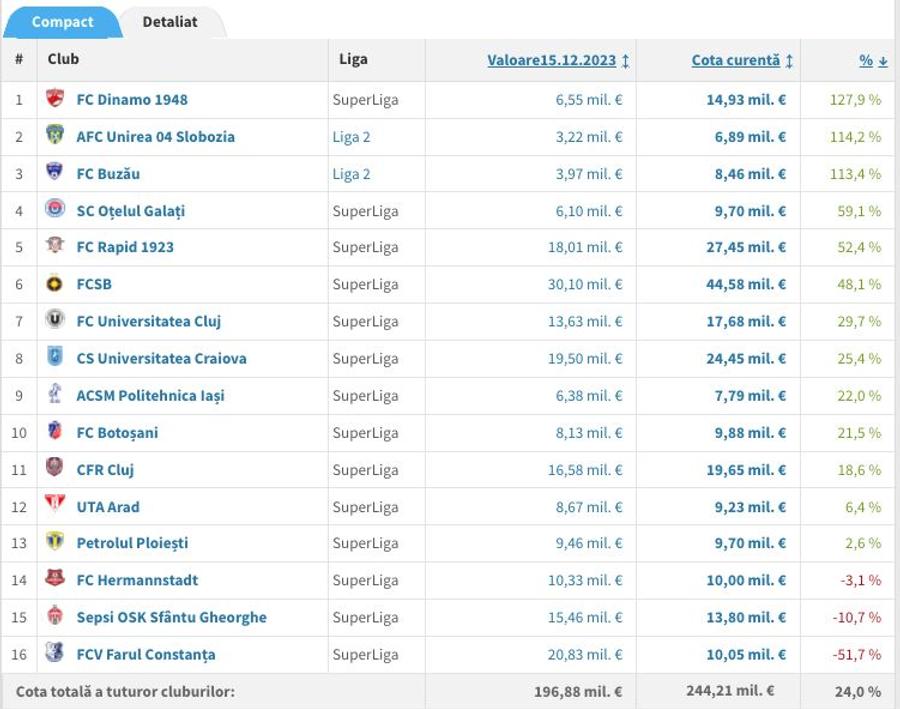Viewport: 900px width, 709px height.
Task: Click the FC Universitatea Cluj crest icon
Action: point(55,319)
